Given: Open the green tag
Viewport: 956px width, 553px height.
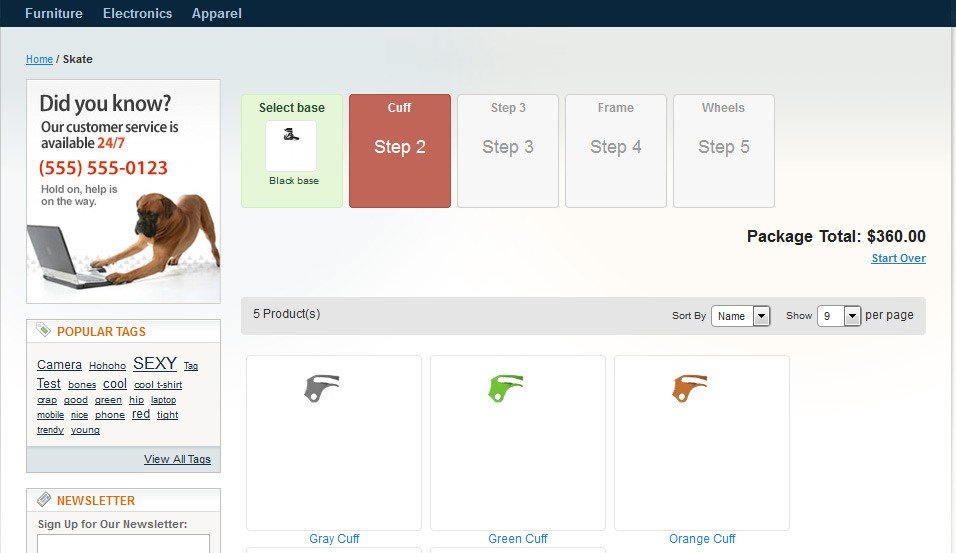Looking at the screenshot, I should 108,400.
